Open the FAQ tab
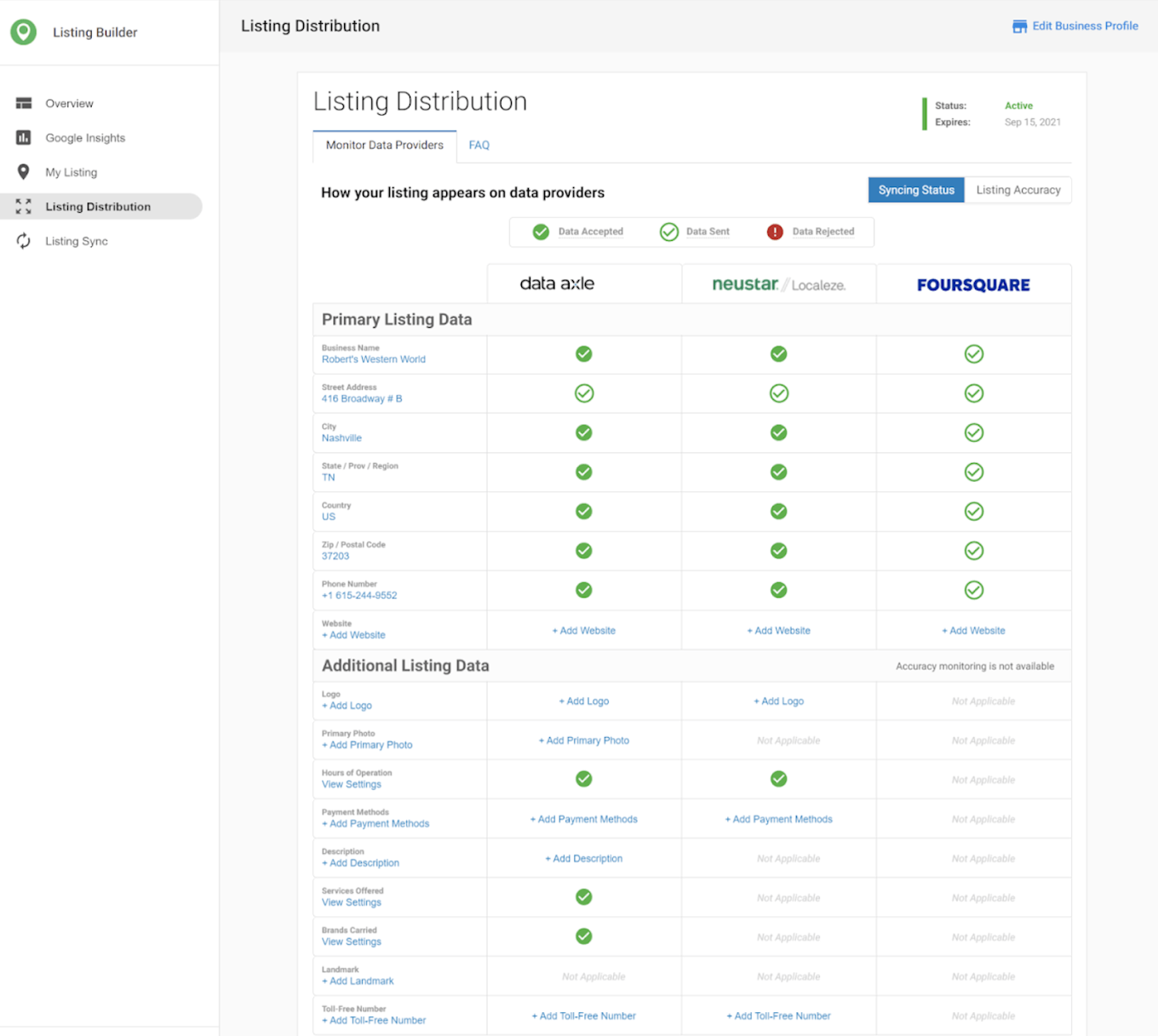Viewport: 1158px width, 1036px height. pos(479,146)
